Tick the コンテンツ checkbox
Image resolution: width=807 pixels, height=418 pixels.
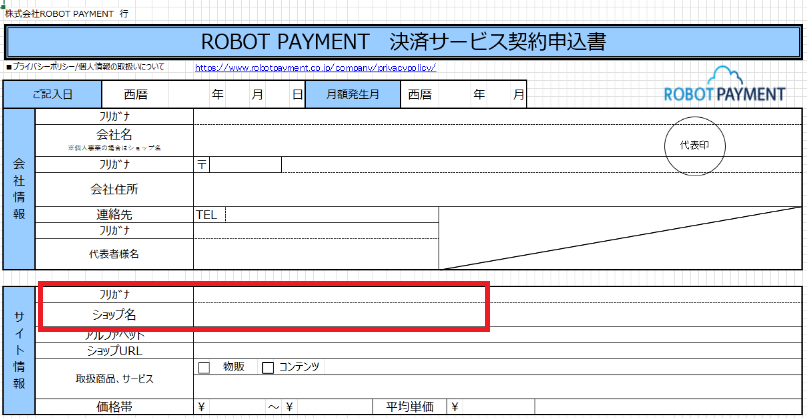click(x=268, y=368)
